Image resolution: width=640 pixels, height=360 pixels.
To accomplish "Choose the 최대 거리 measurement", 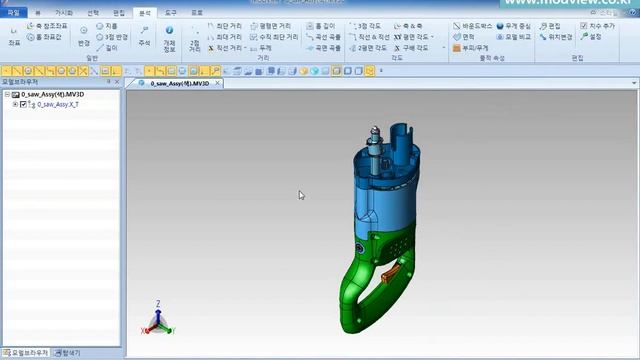I will (225, 37).
